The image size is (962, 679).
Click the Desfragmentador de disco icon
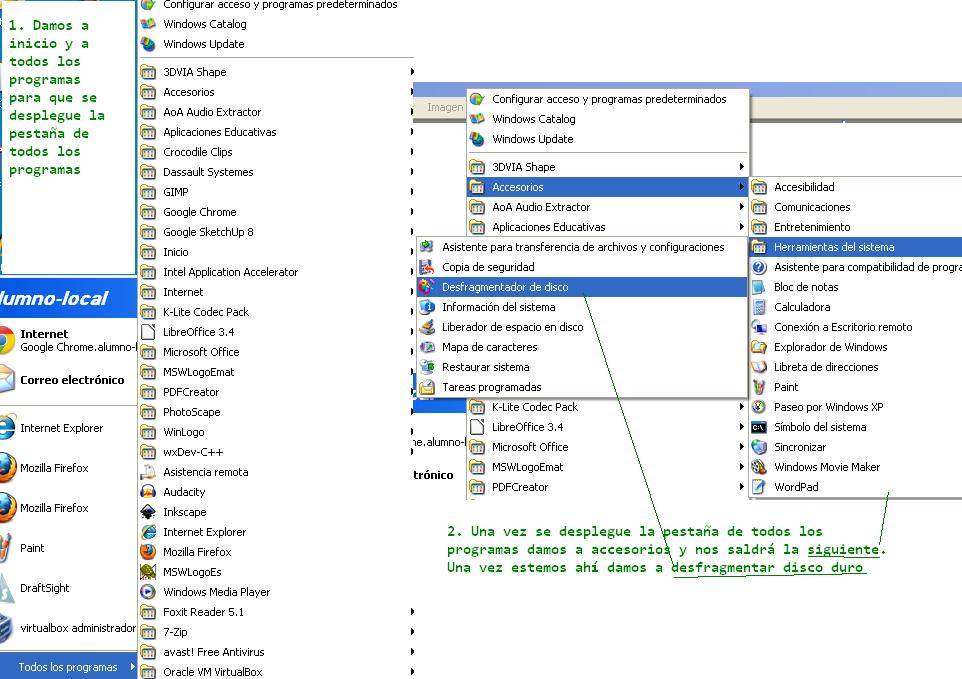(426, 286)
